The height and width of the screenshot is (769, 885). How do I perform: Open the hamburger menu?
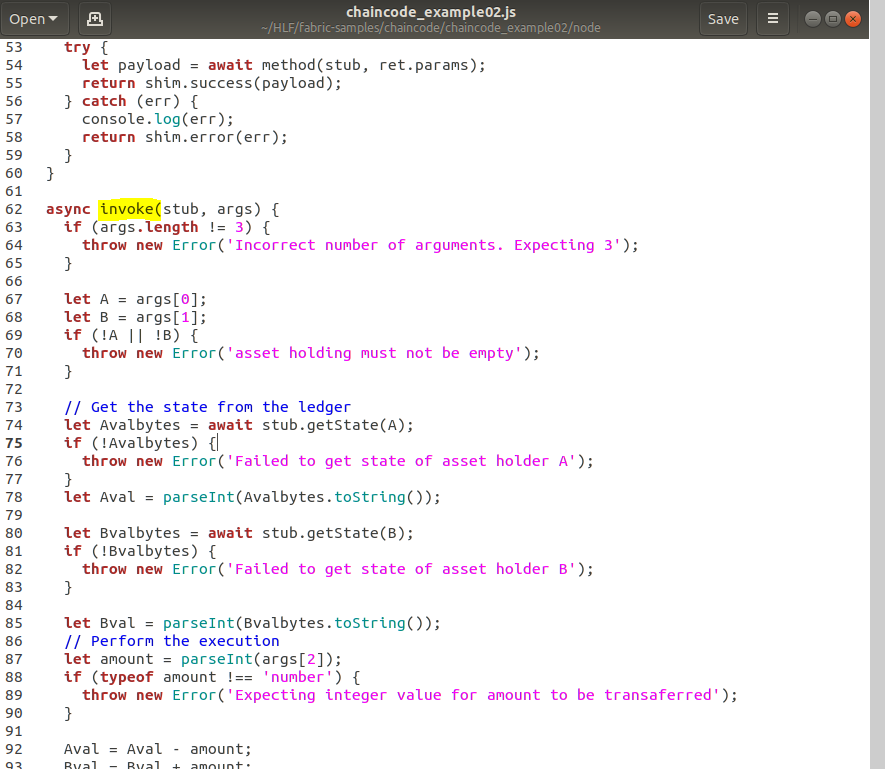[773, 19]
